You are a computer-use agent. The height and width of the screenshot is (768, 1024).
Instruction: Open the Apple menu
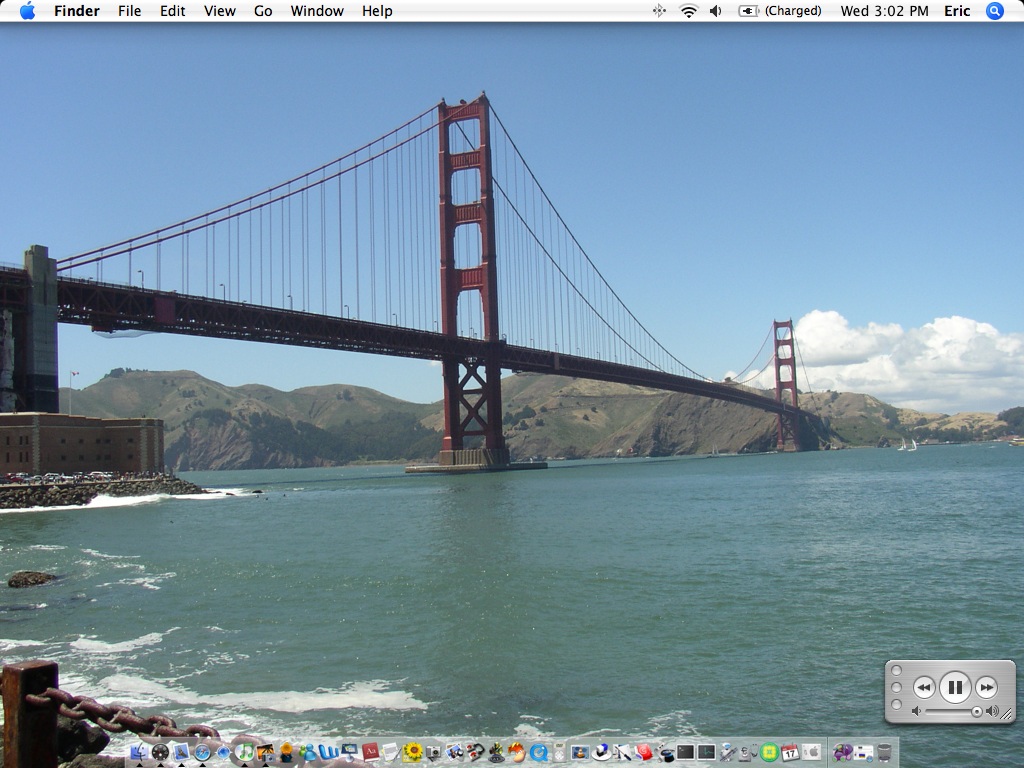27,10
